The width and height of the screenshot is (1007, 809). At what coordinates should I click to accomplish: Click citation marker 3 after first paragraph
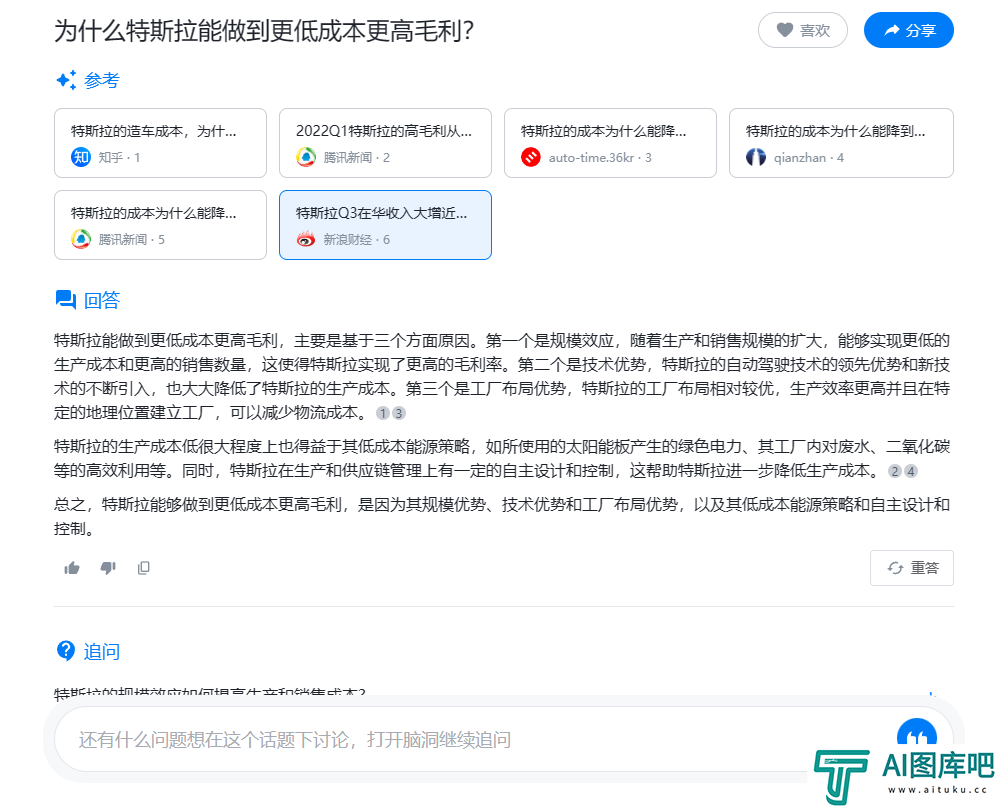(x=399, y=413)
